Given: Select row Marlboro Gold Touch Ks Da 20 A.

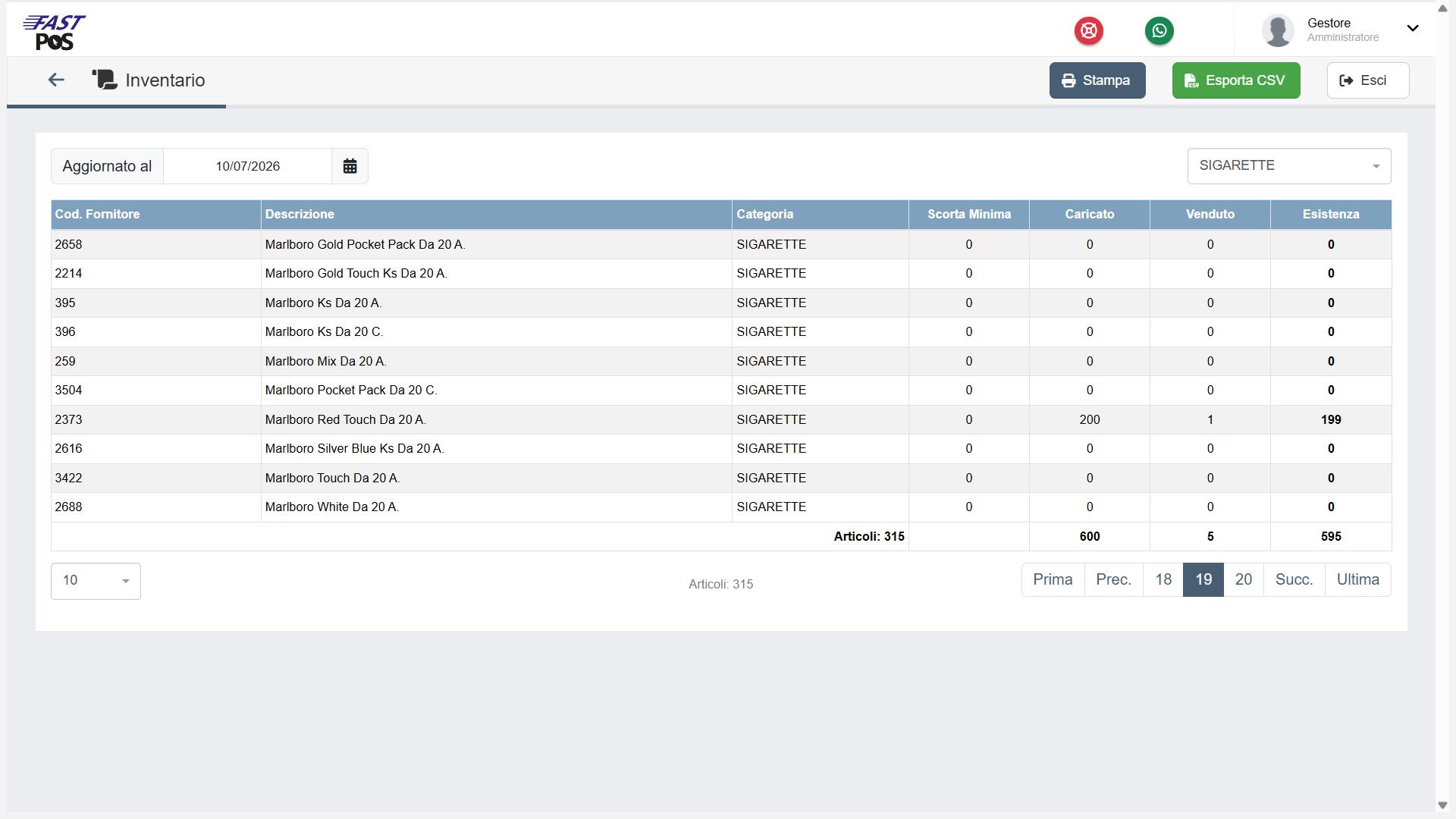Looking at the screenshot, I should click(x=721, y=274).
